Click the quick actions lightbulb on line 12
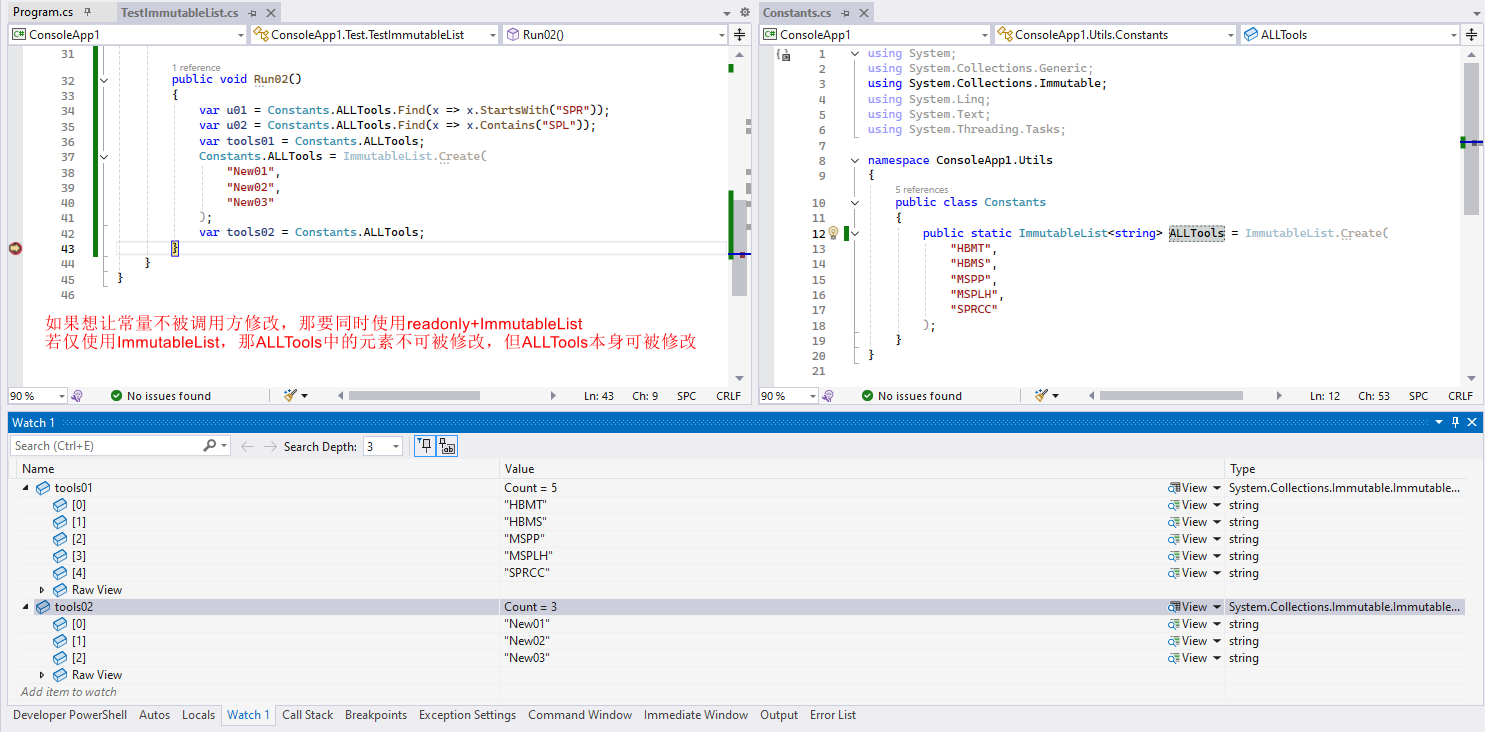The height and width of the screenshot is (732, 1485). pyautogui.click(x=835, y=232)
